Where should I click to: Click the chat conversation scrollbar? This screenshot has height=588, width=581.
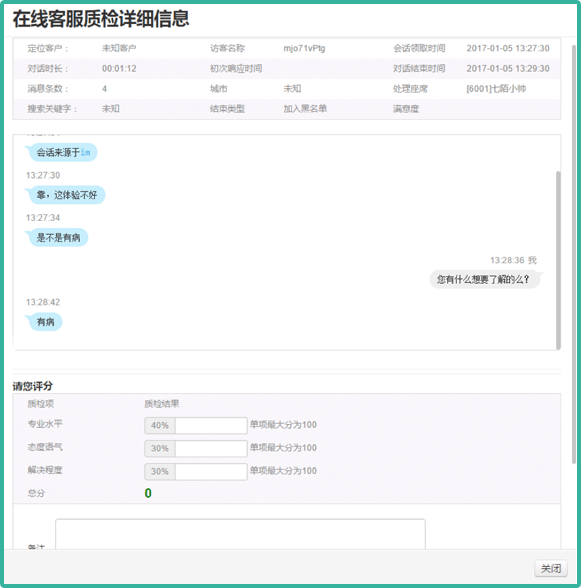(x=558, y=260)
